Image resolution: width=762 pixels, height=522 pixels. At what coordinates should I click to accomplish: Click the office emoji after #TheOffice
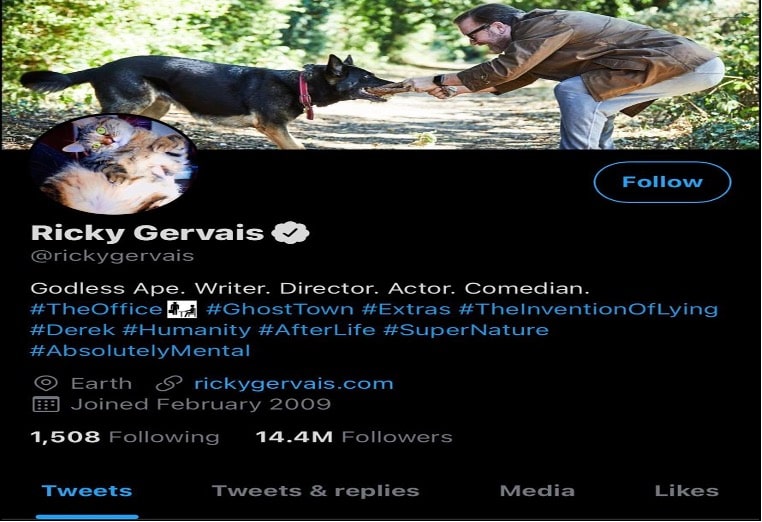(x=182, y=309)
